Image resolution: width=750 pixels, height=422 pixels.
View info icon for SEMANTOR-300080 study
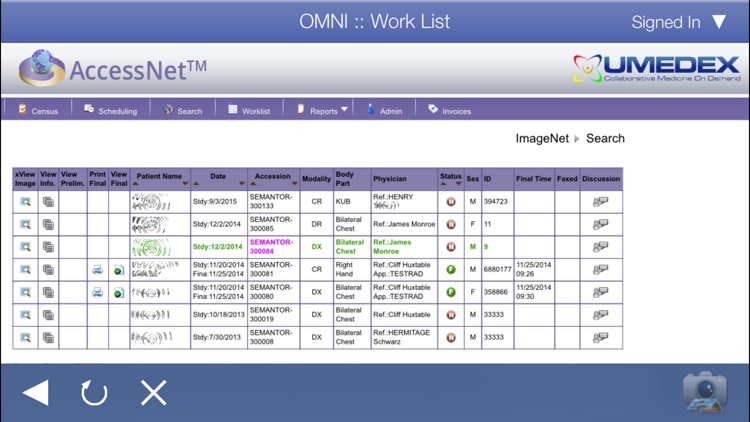(48, 292)
